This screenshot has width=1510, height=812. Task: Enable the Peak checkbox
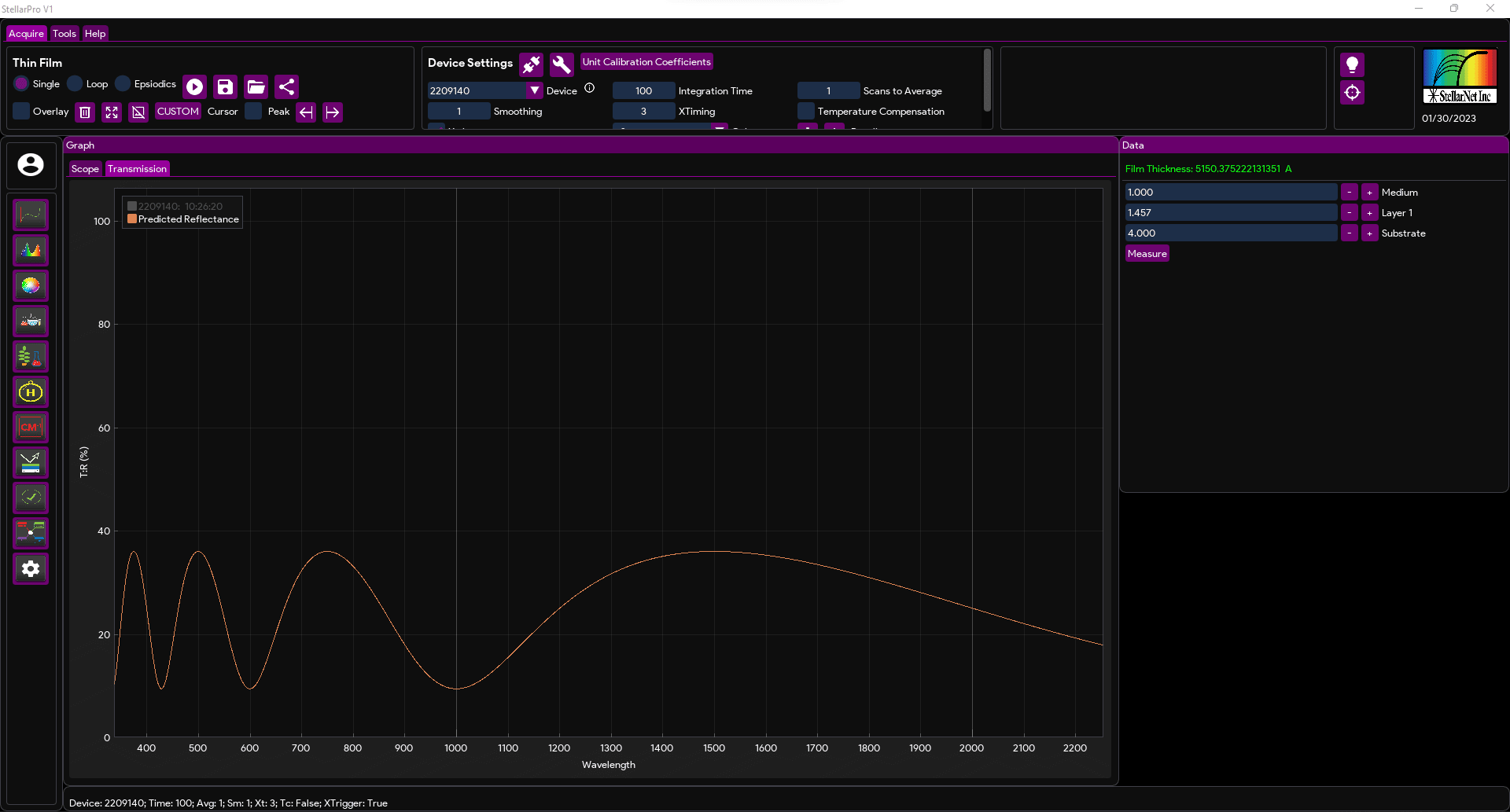coord(253,111)
